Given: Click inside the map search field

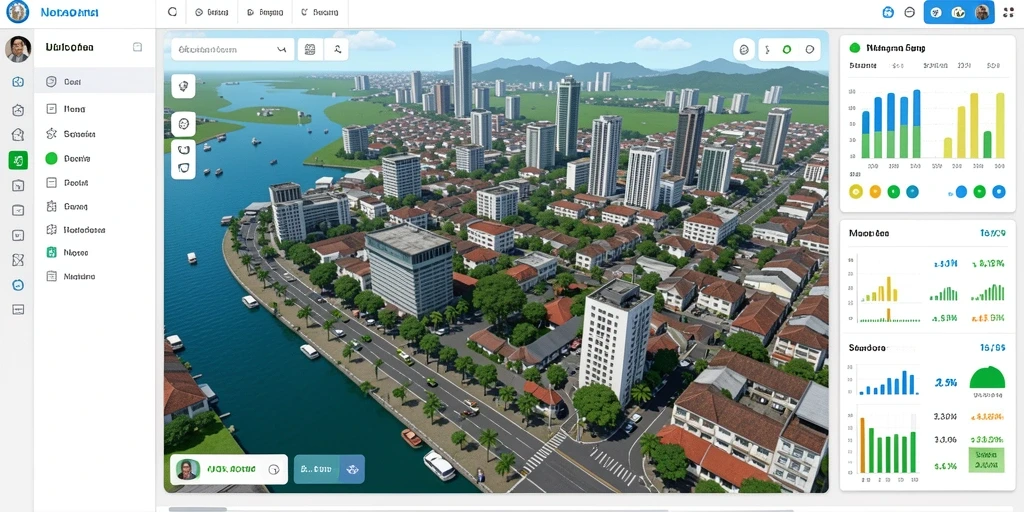Looking at the screenshot, I should click(x=232, y=49).
